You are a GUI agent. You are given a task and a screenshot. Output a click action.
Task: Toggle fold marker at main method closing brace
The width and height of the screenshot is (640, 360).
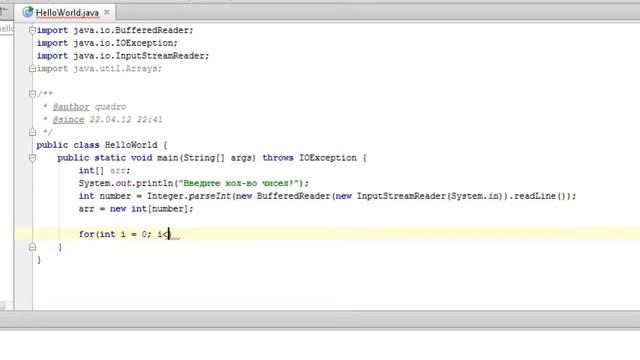(32, 247)
